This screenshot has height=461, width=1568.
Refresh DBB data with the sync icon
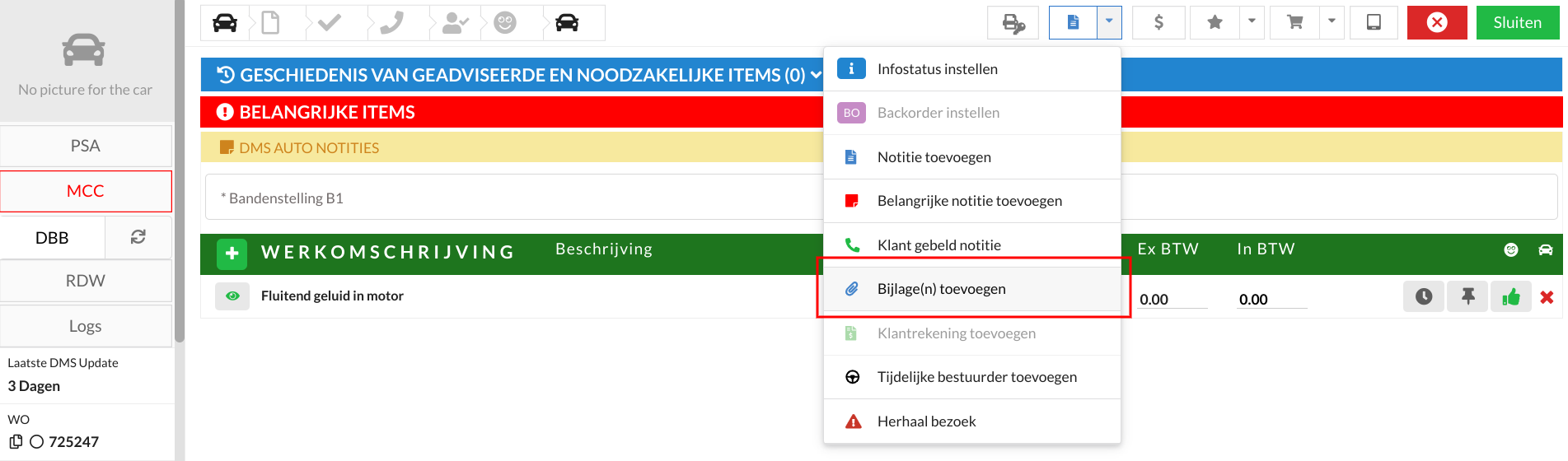click(x=138, y=237)
